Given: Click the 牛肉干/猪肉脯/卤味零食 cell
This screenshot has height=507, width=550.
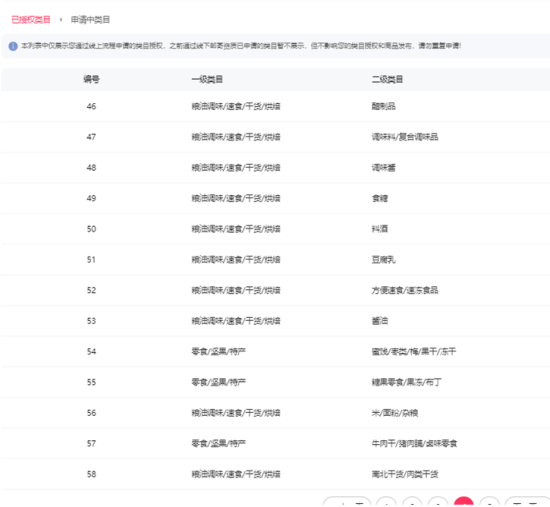Looking at the screenshot, I should (x=414, y=443).
